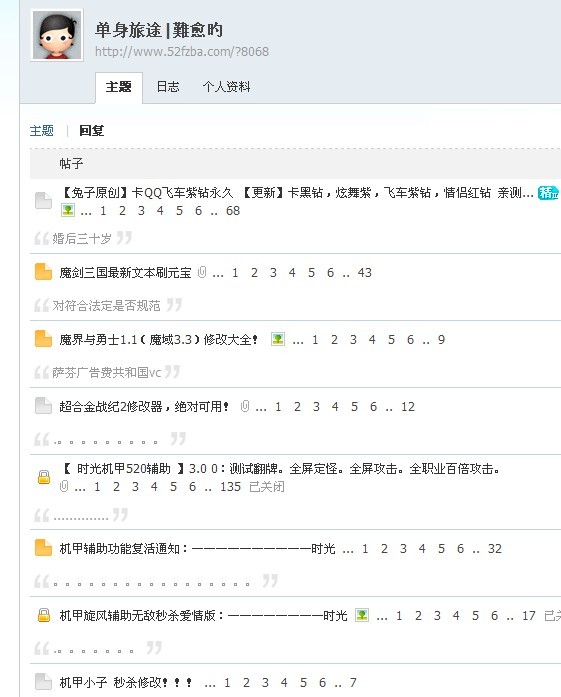This screenshot has height=697, width=561.
Task: Go to page 43 of 魔剑三国 thread
Action: pyautogui.click(x=365, y=273)
